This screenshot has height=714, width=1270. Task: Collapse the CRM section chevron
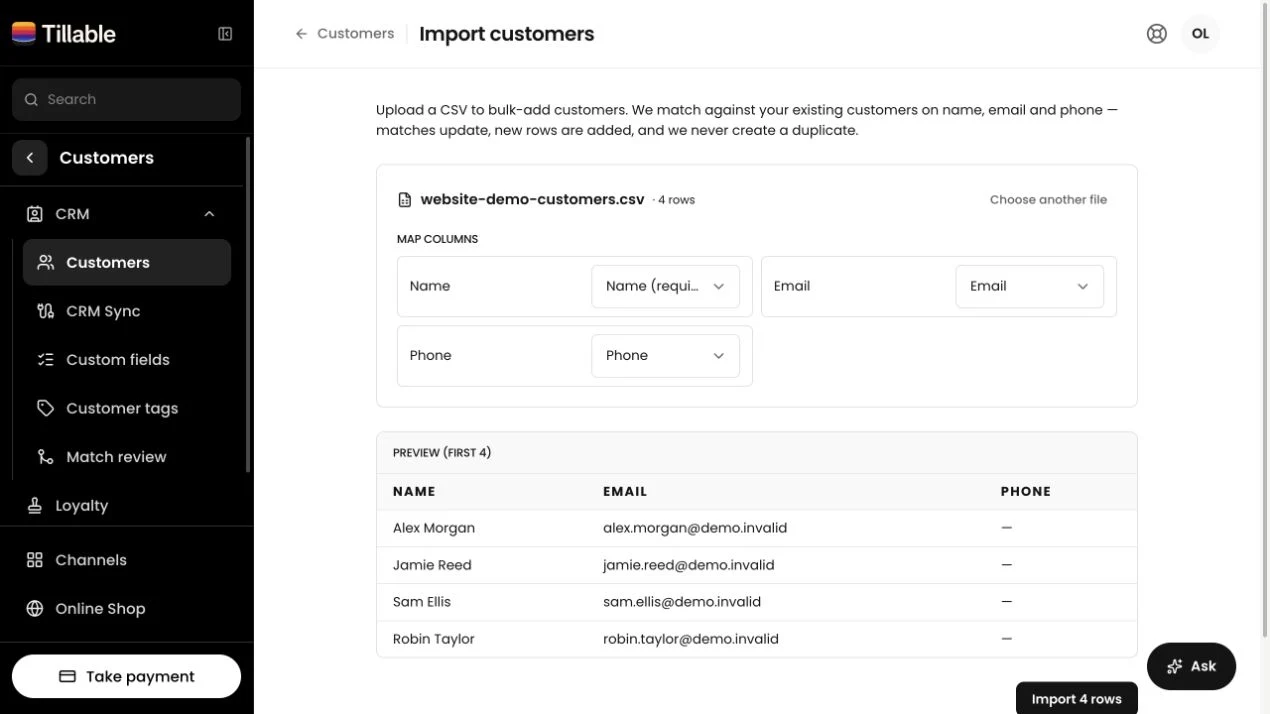pos(209,214)
